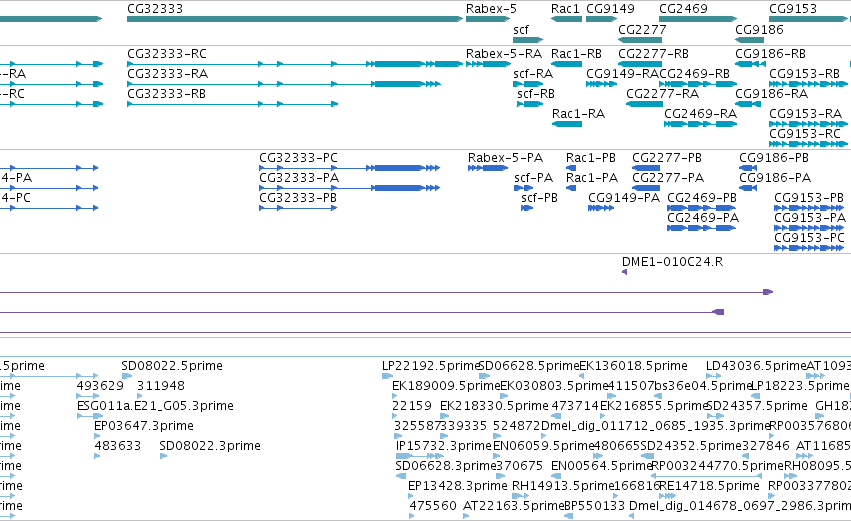Select transcript Rac1-RB

pyautogui.click(x=567, y=64)
